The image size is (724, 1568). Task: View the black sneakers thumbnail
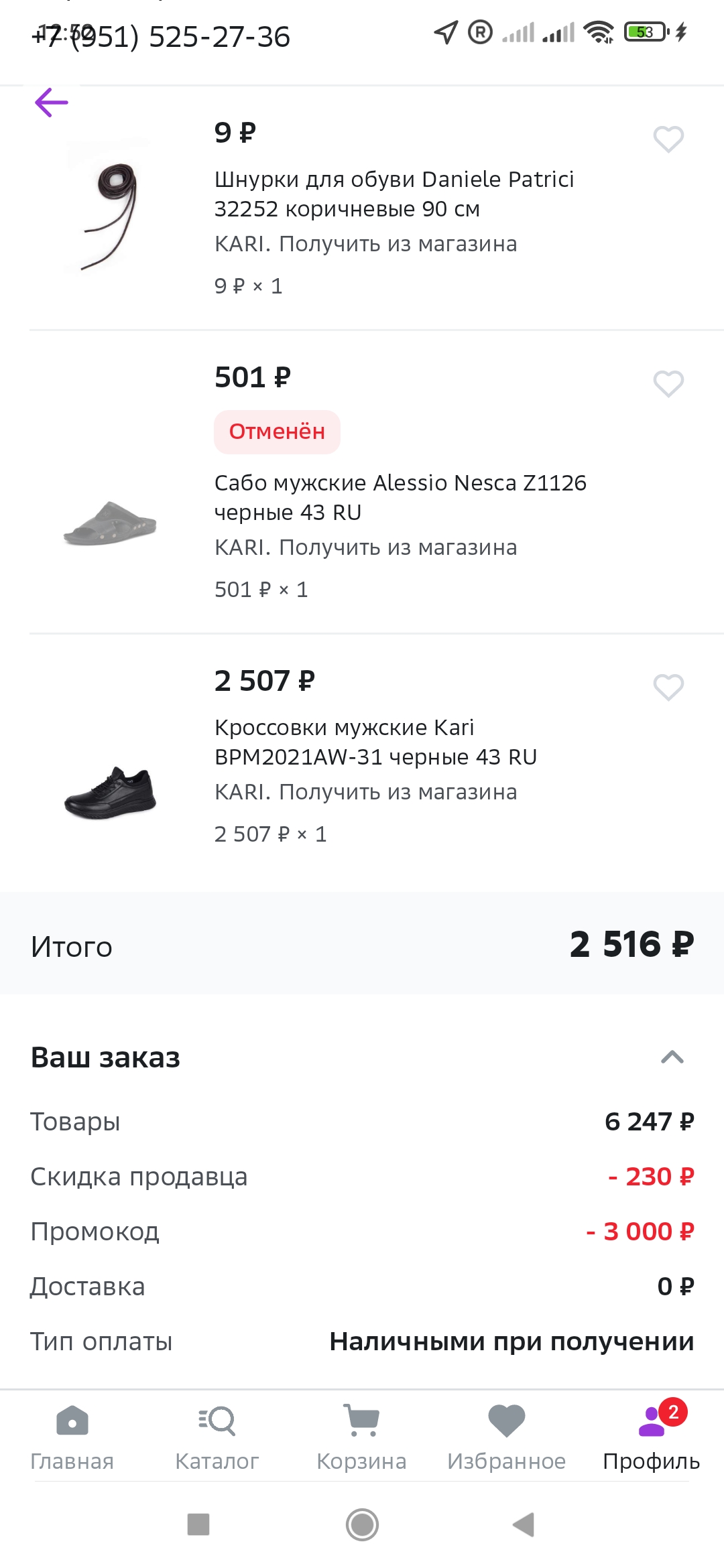111,792
